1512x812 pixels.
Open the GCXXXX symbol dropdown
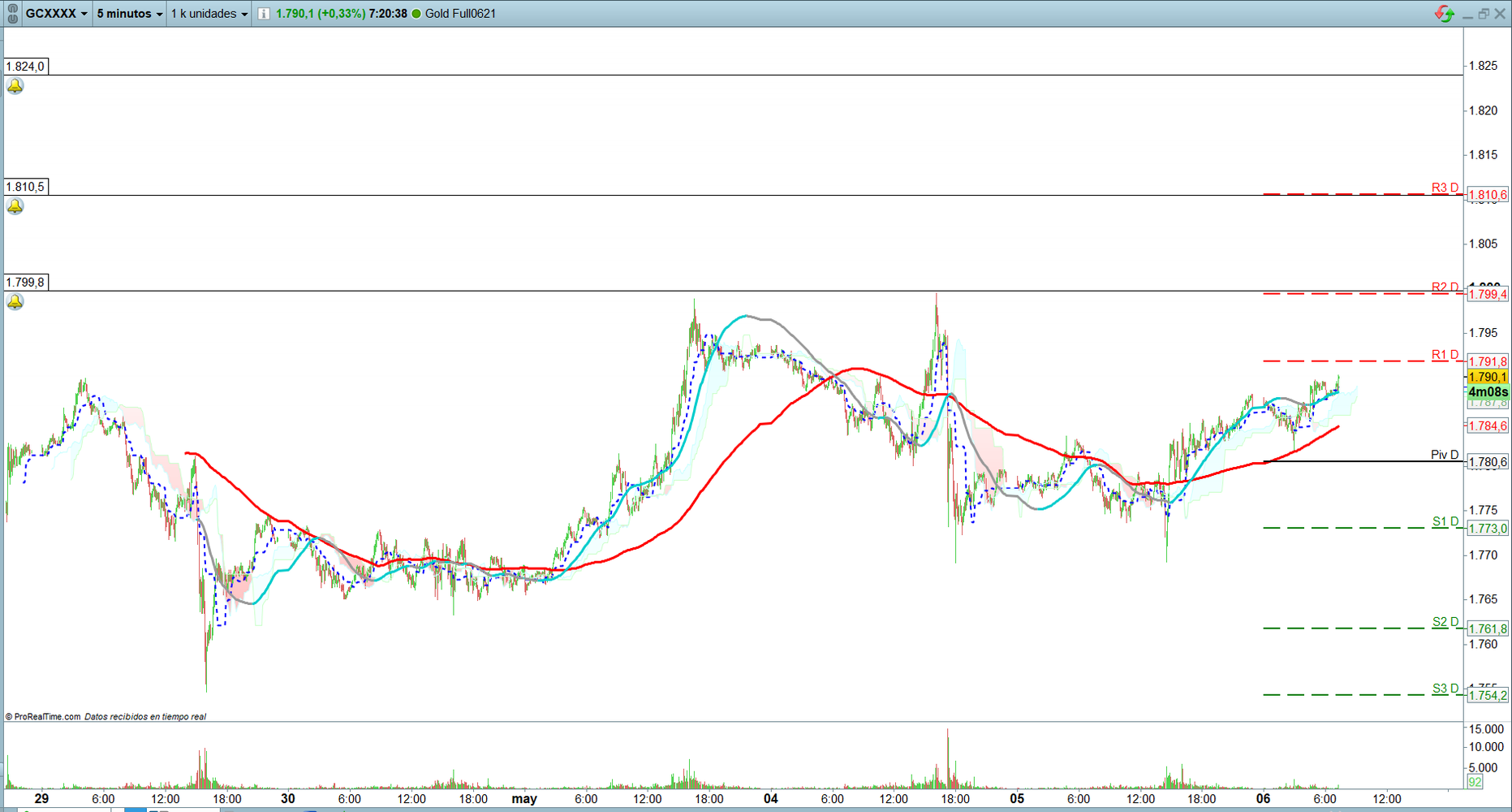[57, 14]
